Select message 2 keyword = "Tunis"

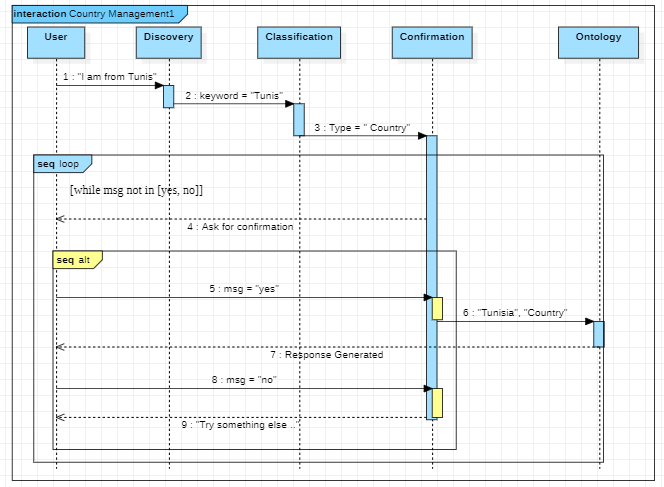point(234,96)
